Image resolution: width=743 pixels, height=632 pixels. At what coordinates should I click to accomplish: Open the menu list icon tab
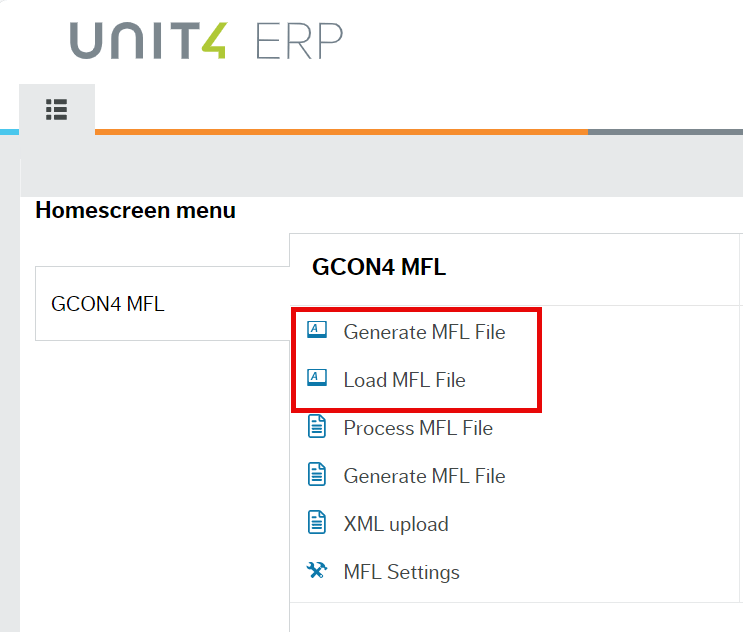point(56,110)
